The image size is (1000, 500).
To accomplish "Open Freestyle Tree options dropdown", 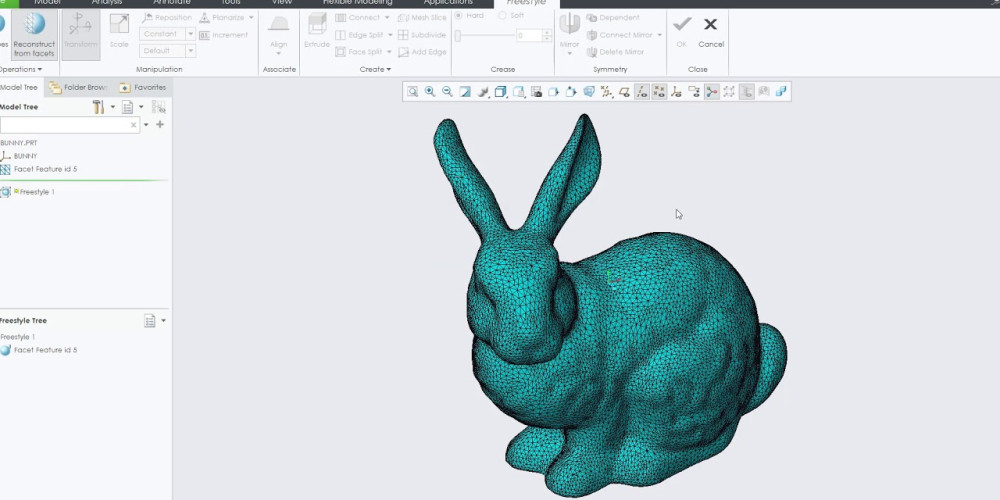I will (163, 321).
